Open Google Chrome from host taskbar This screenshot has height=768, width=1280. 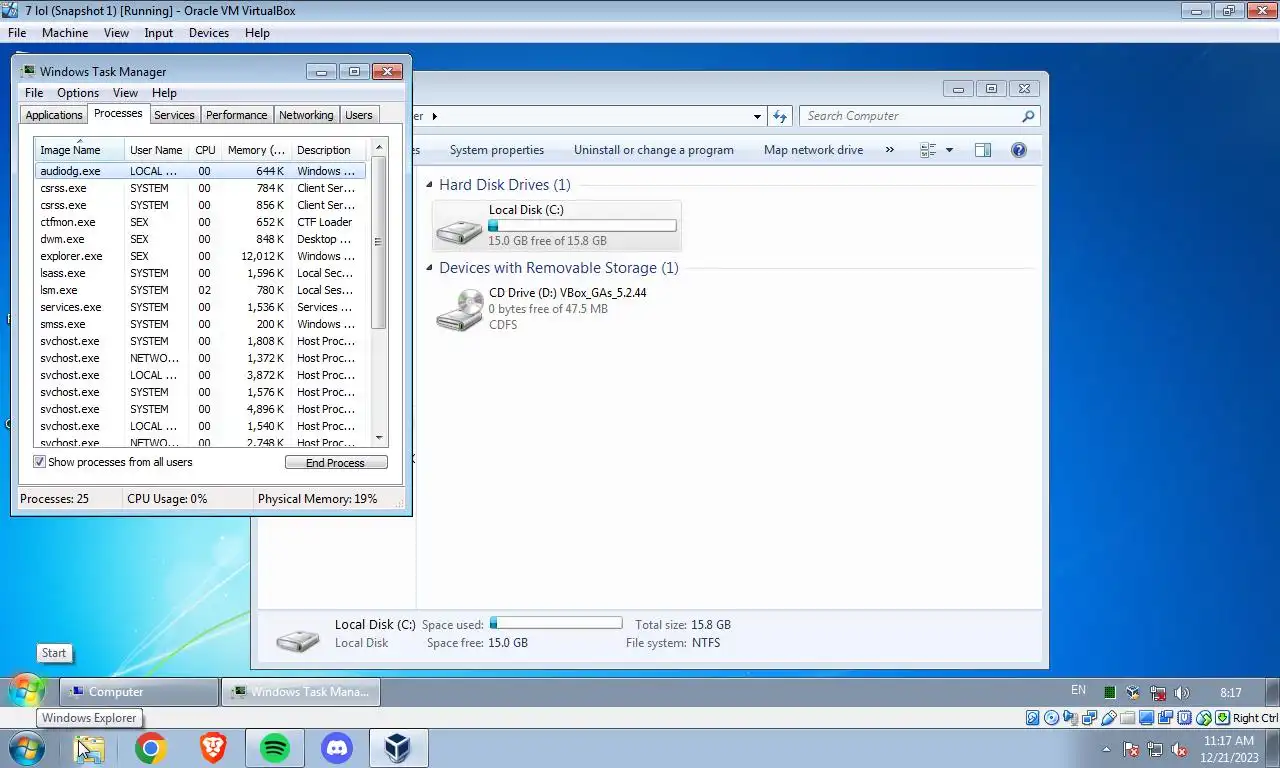pyautogui.click(x=151, y=748)
